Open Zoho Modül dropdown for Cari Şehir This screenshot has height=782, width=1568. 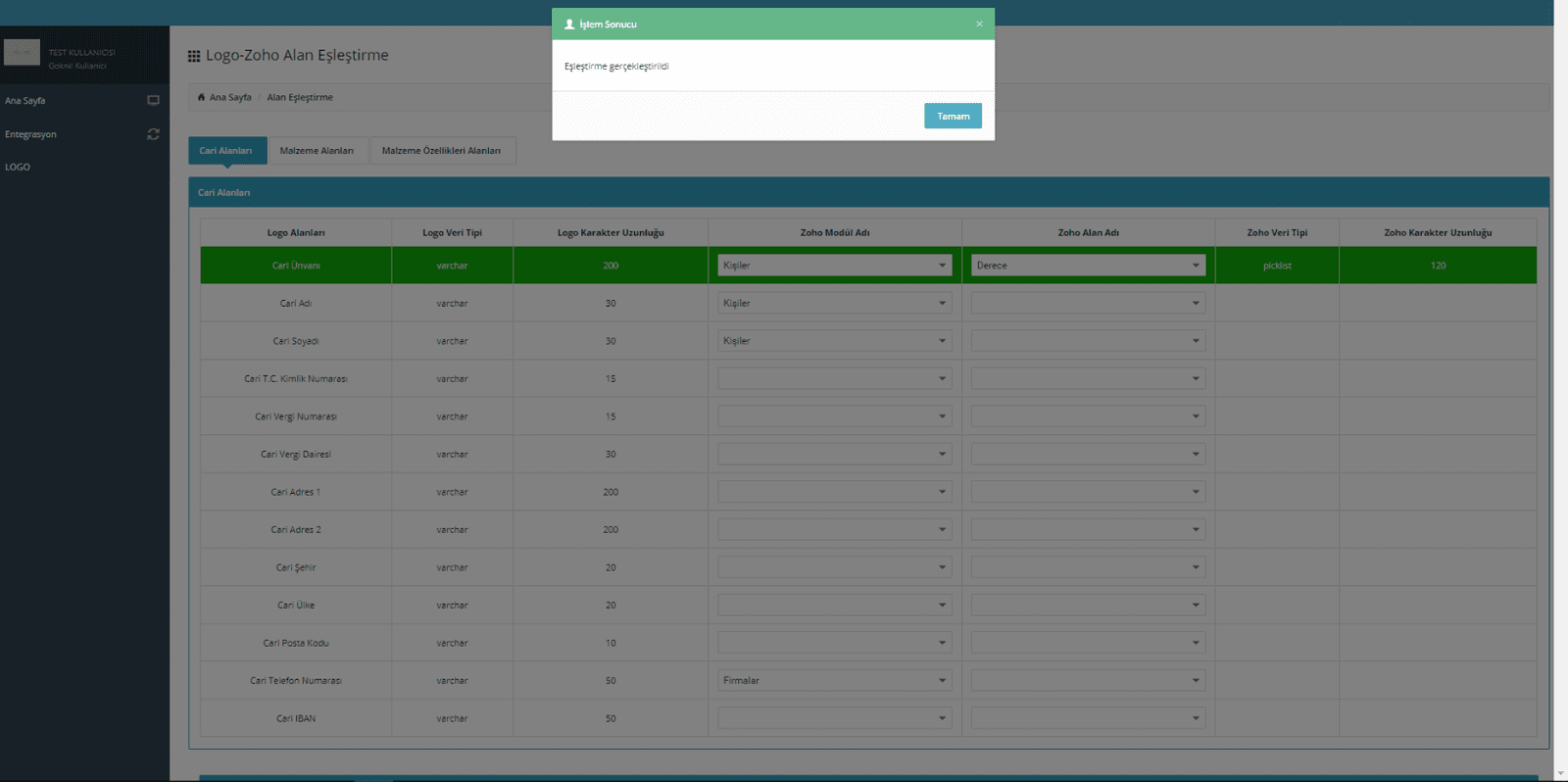pyautogui.click(x=834, y=567)
